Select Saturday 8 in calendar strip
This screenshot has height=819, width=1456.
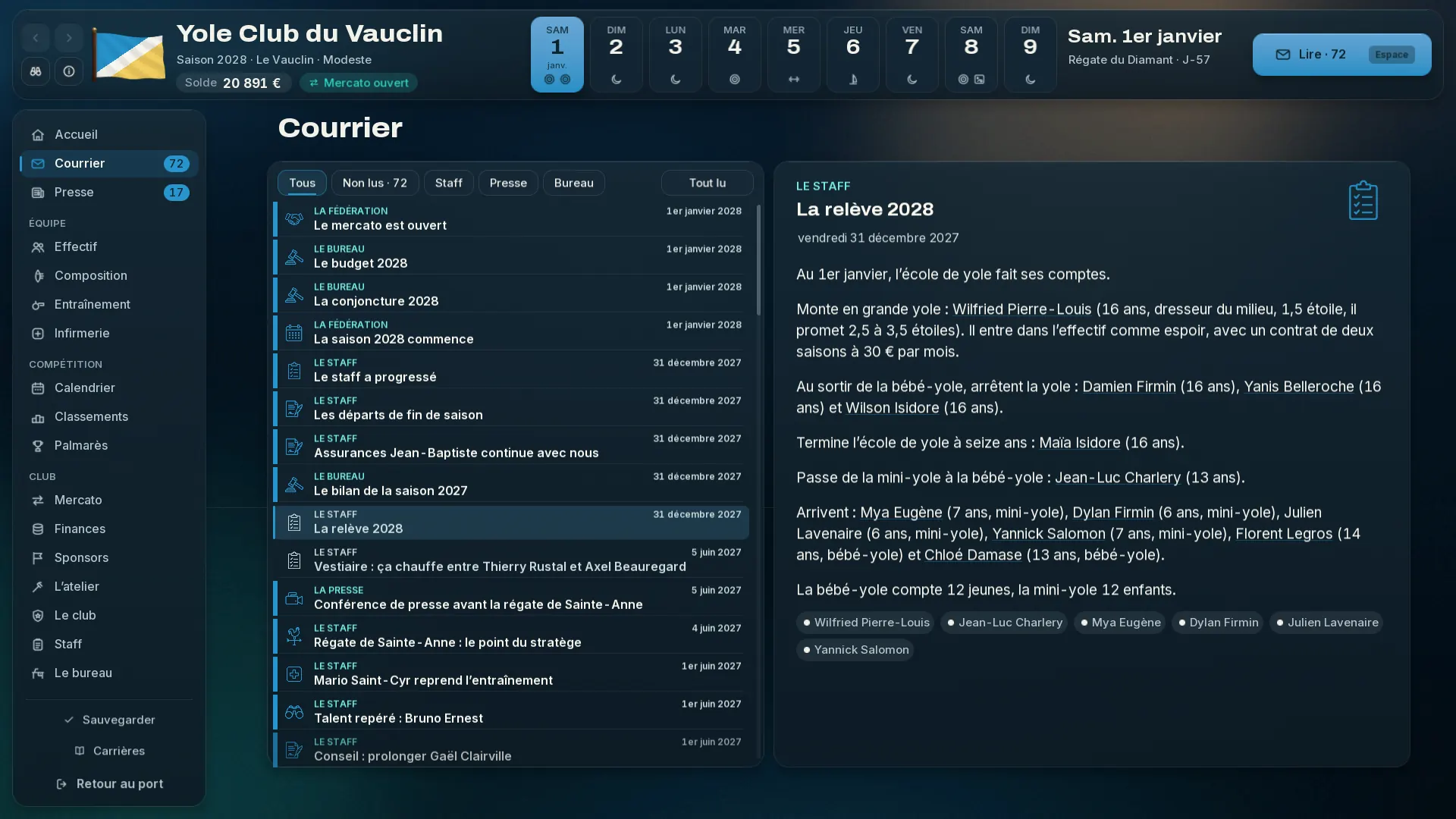(x=971, y=55)
